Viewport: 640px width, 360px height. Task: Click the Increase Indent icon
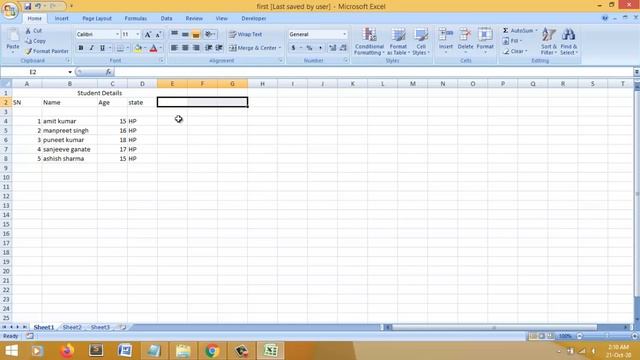tap(219, 48)
